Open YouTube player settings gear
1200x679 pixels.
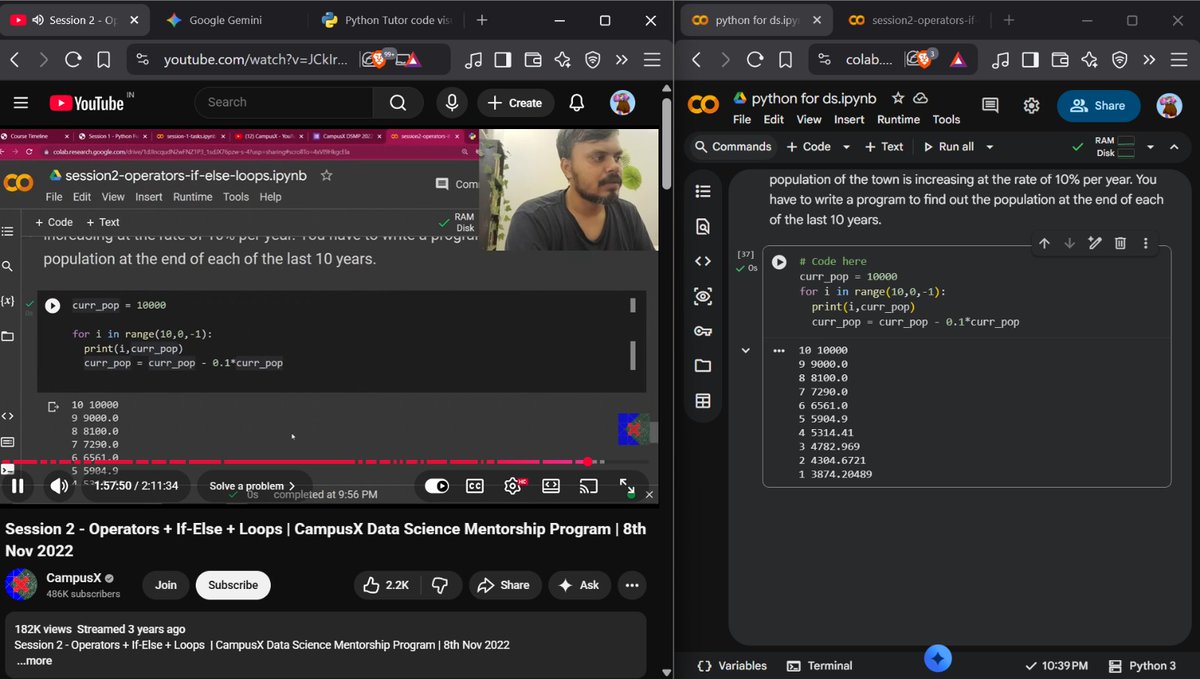pos(513,486)
